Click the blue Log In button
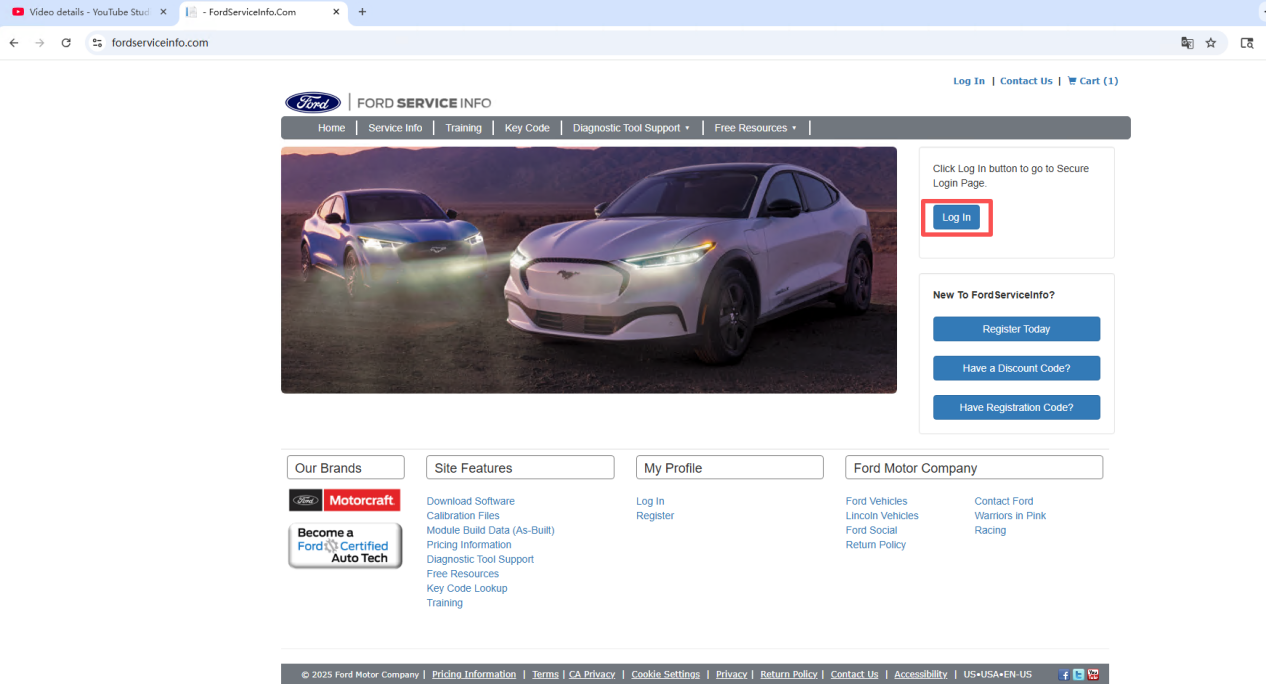Viewport: 1266px width, 684px height. tap(956, 217)
